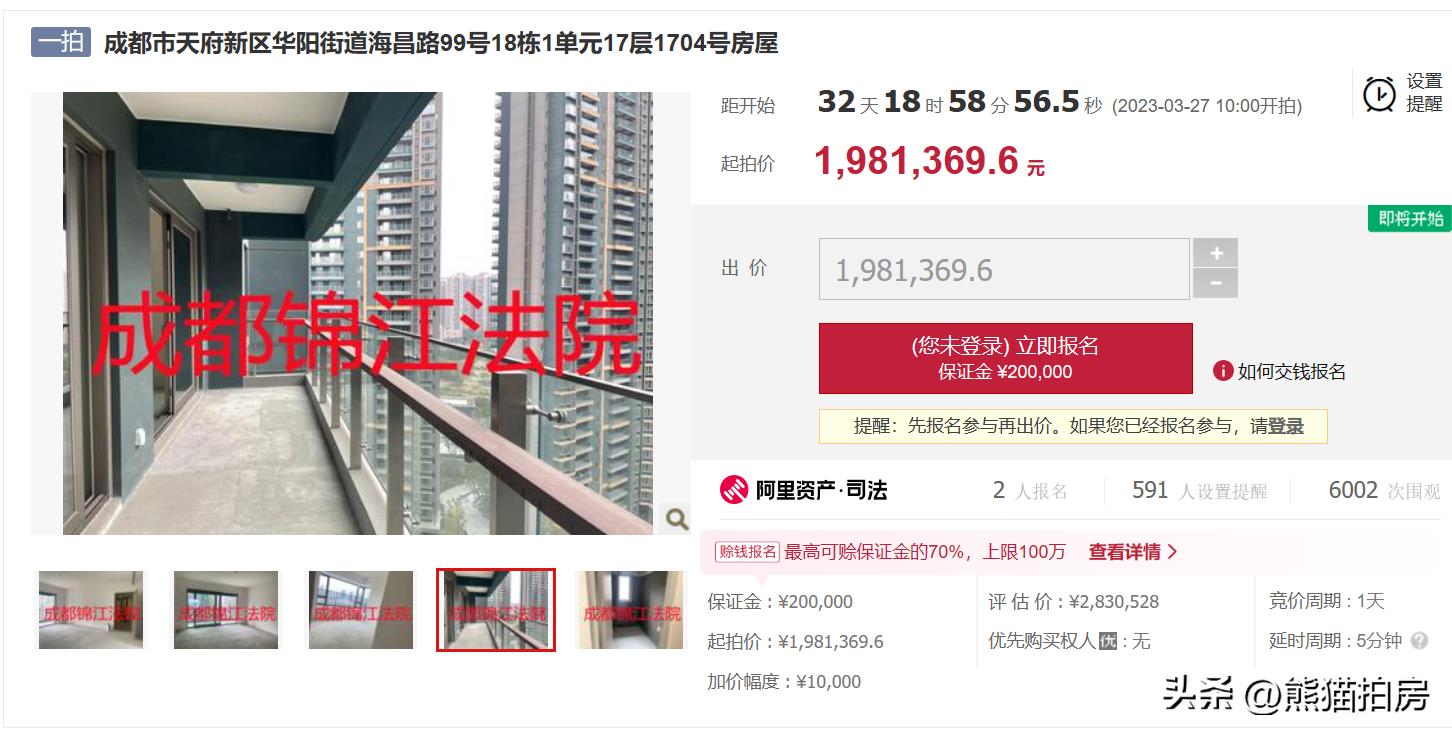
Task: Click the red 立即报名 registration button
Action: pyautogui.click(x=1005, y=358)
